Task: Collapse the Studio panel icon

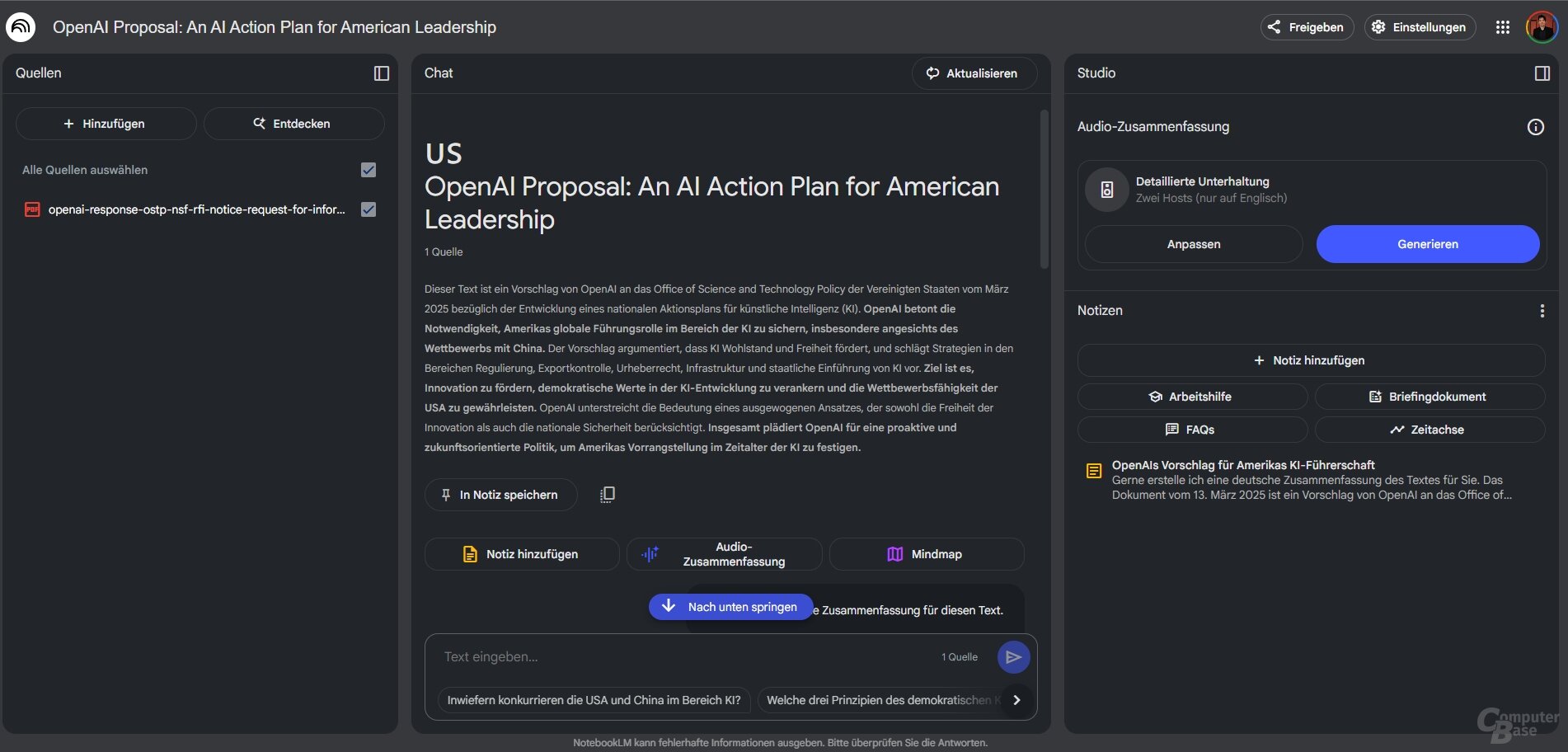Action: pos(1542,73)
